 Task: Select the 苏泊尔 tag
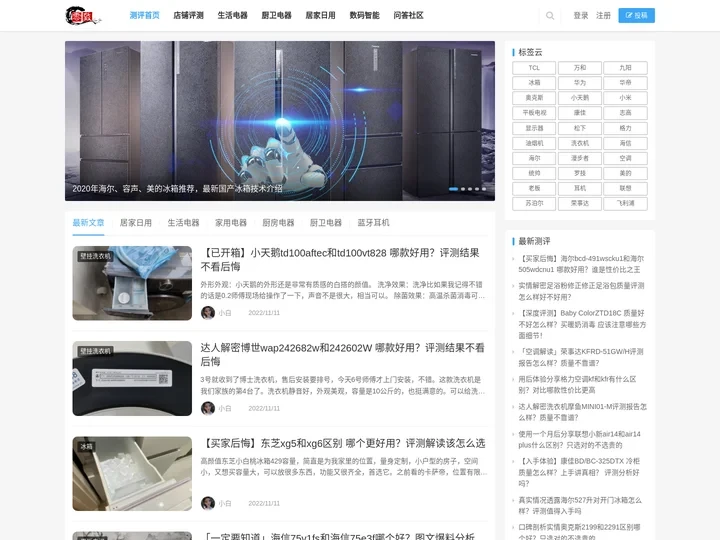coord(534,203)
